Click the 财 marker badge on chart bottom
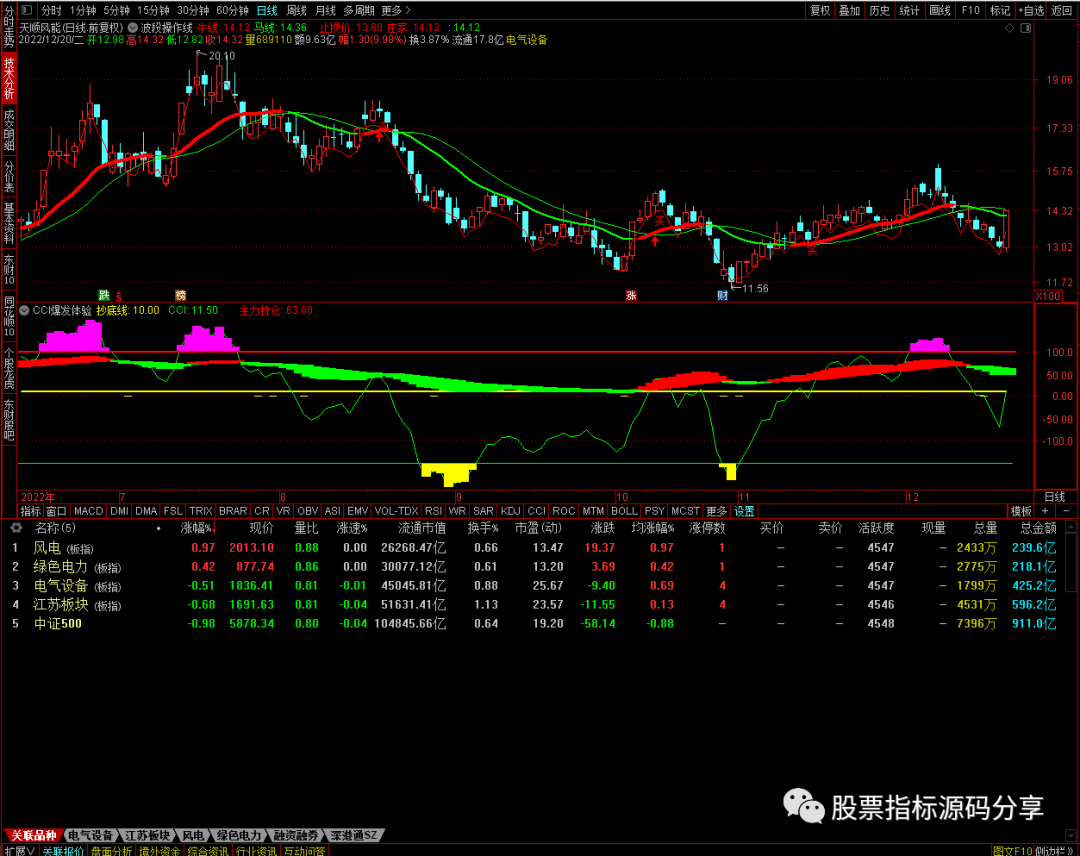Image resolution: width=1080 pixels, height=856 pixels. [722, 295]
